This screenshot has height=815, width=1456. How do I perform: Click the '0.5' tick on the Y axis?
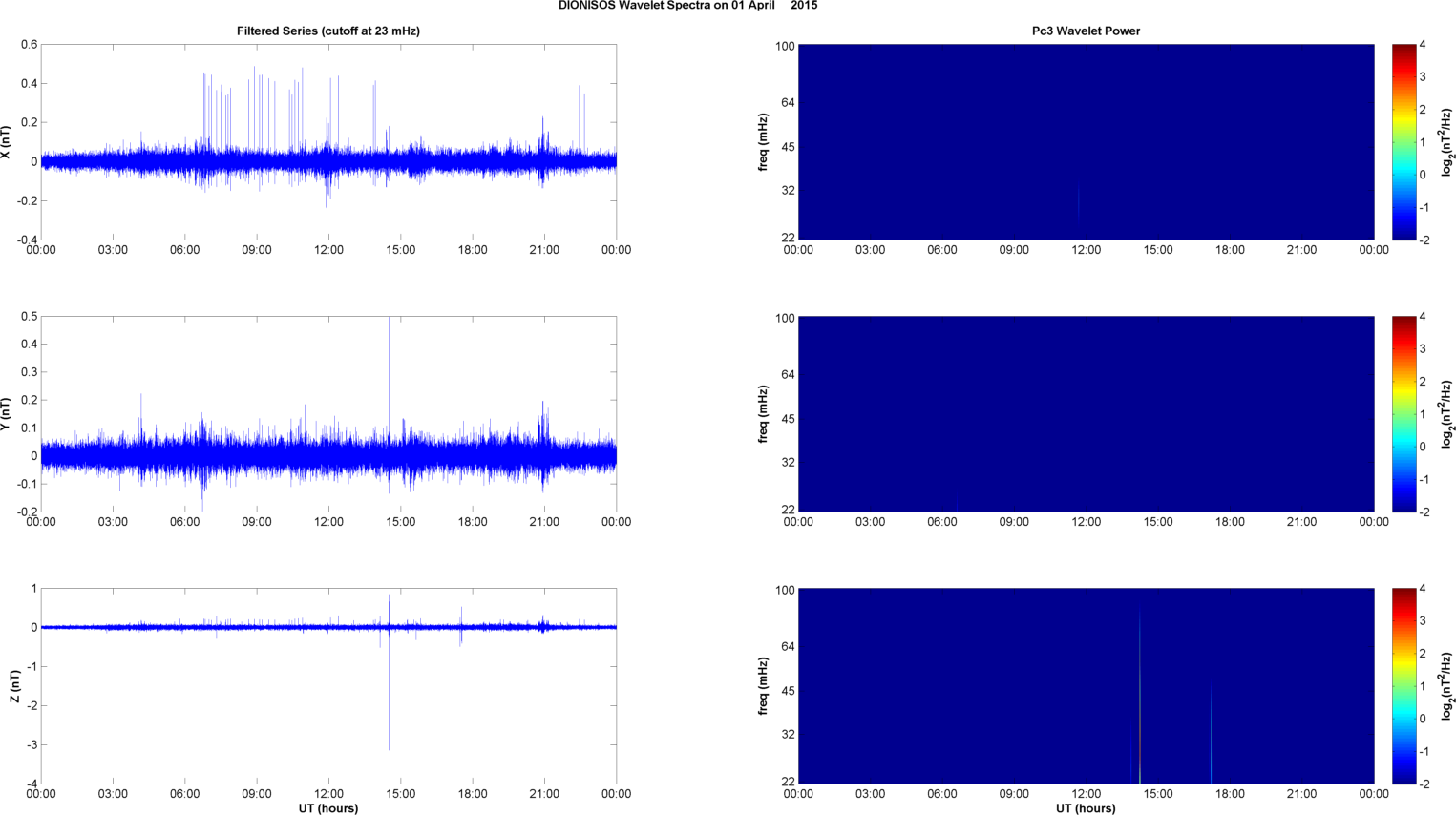coord(30,317)
